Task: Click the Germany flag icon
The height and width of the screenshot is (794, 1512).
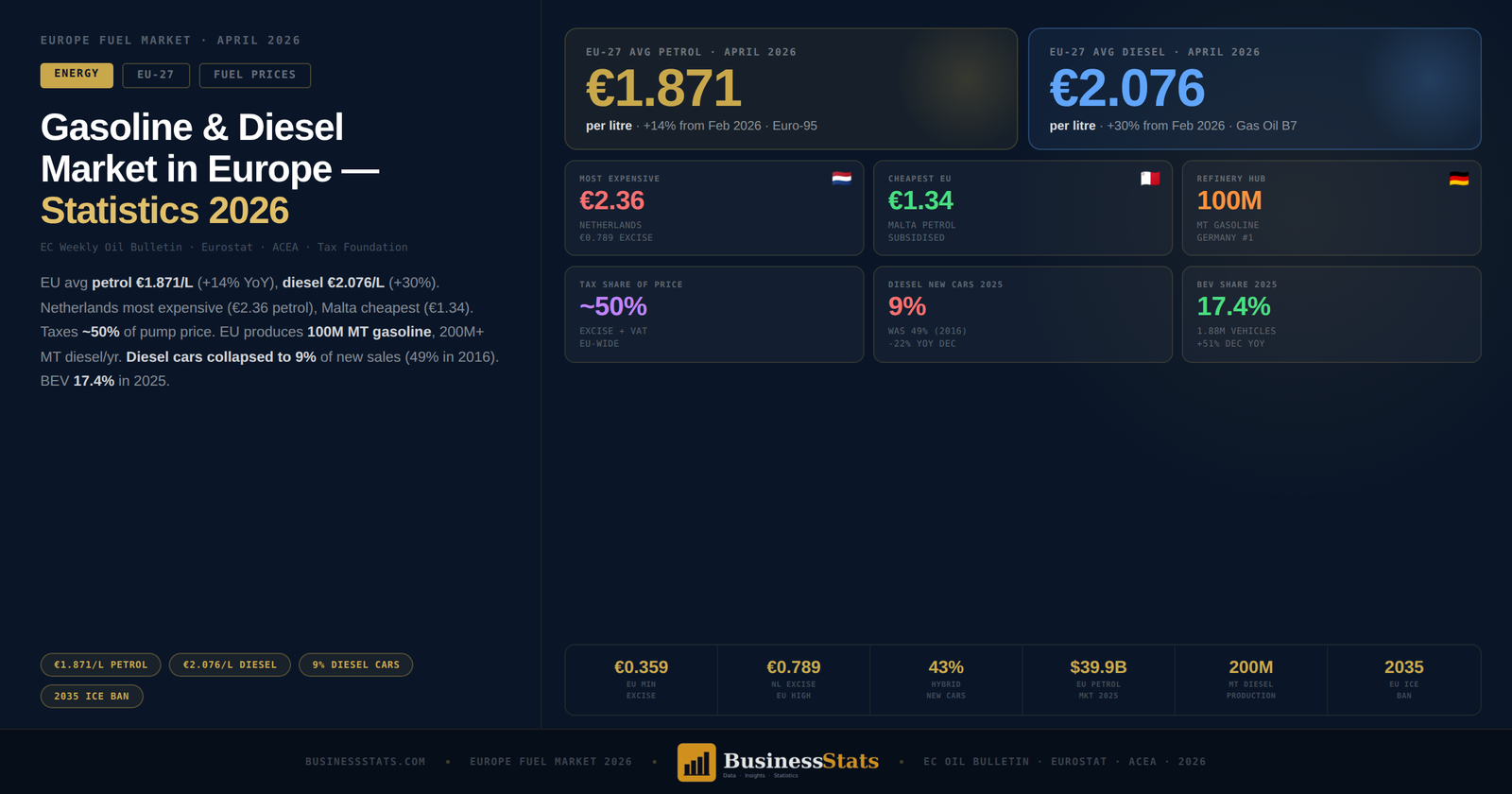Action: tap(1458, 179)
